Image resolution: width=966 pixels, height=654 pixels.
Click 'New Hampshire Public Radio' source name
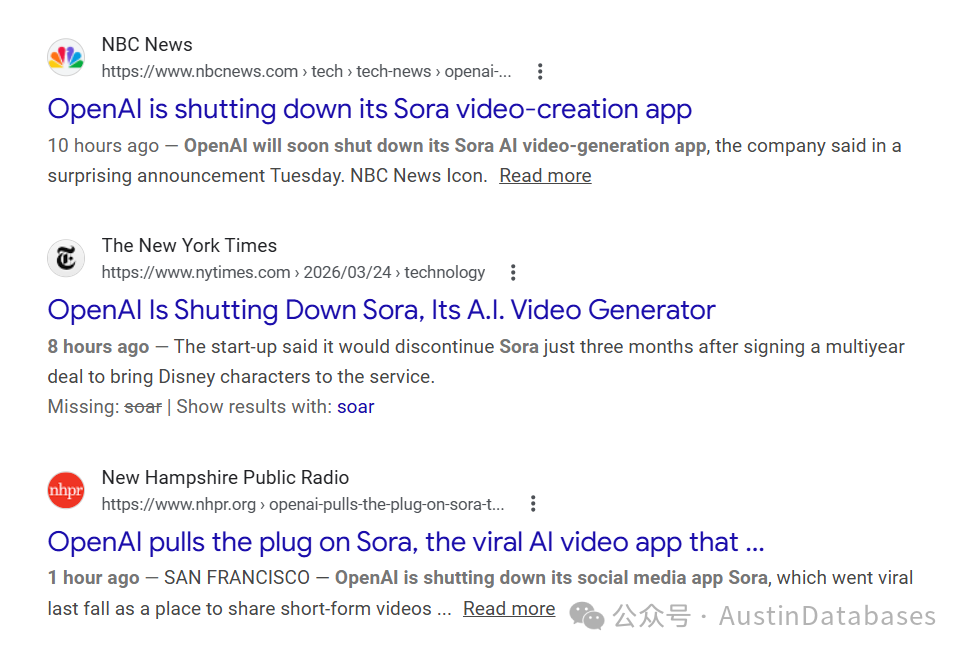[225, 477]
